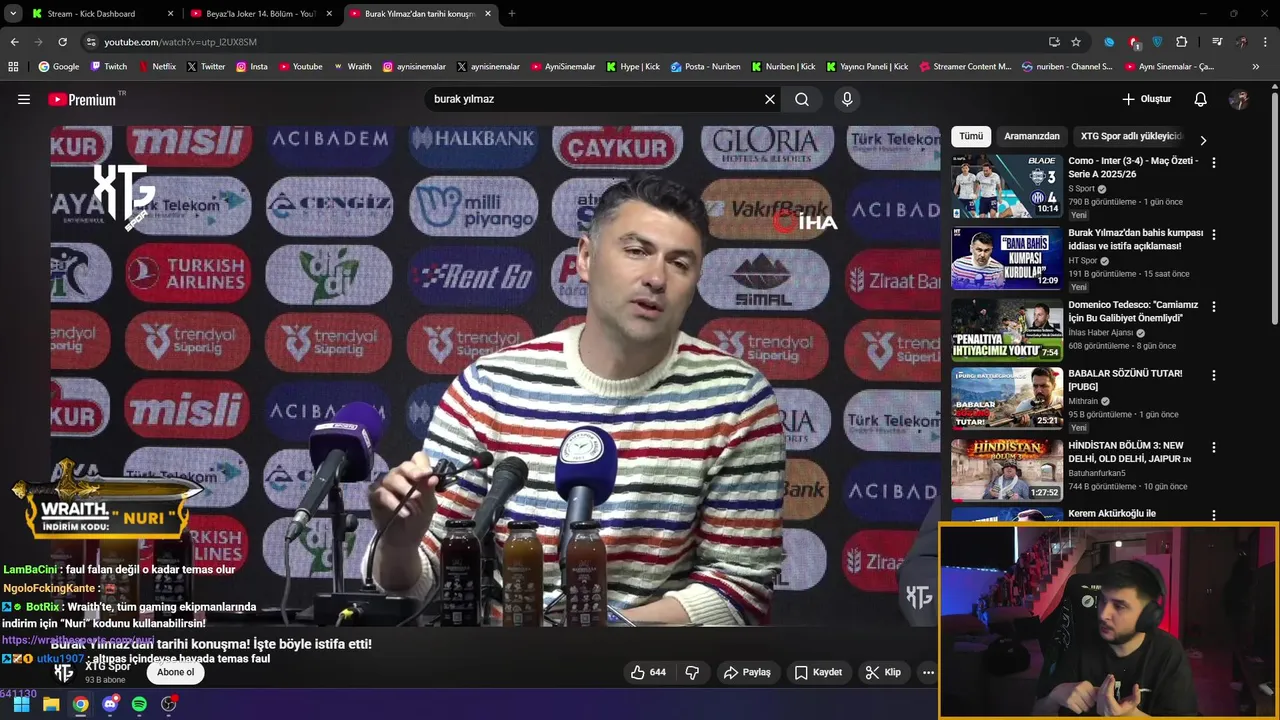Open install app icon in address bar
The height and width of the screenshot is (720, 1280).
coord(1054,42)
